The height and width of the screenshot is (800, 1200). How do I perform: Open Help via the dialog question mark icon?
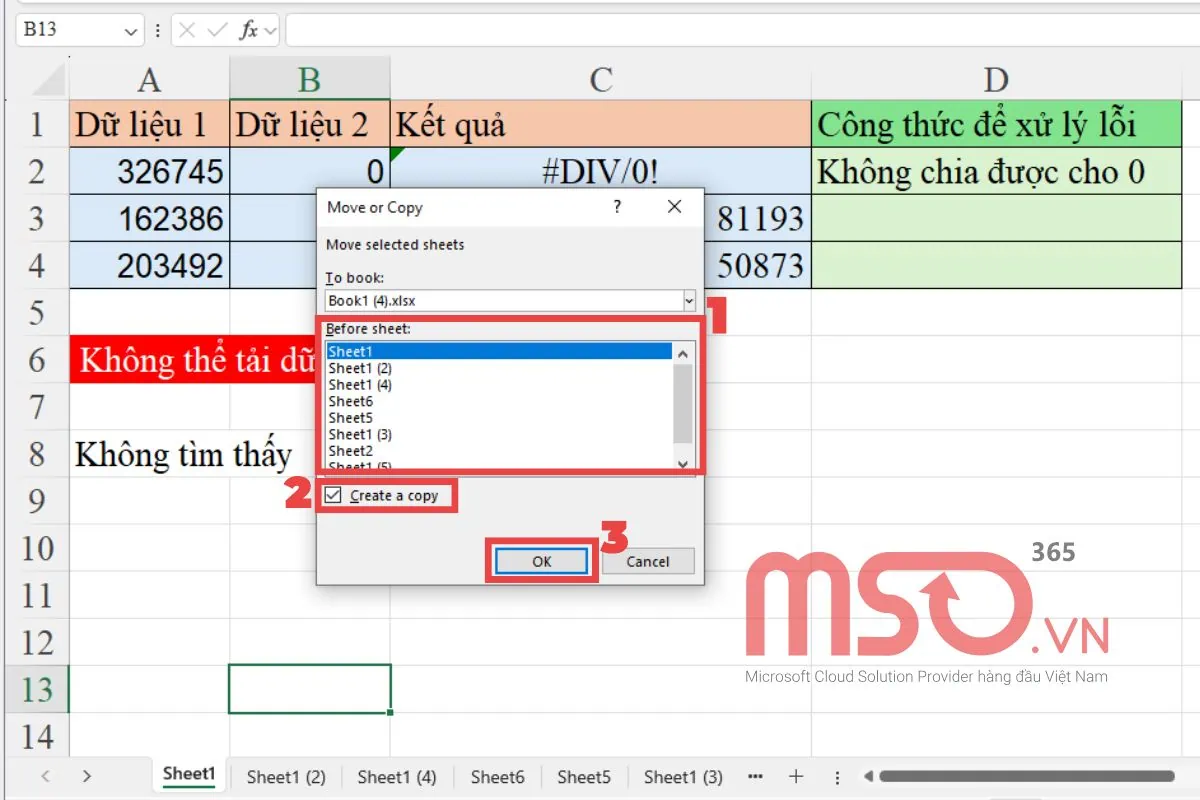[x=617, y=207]
